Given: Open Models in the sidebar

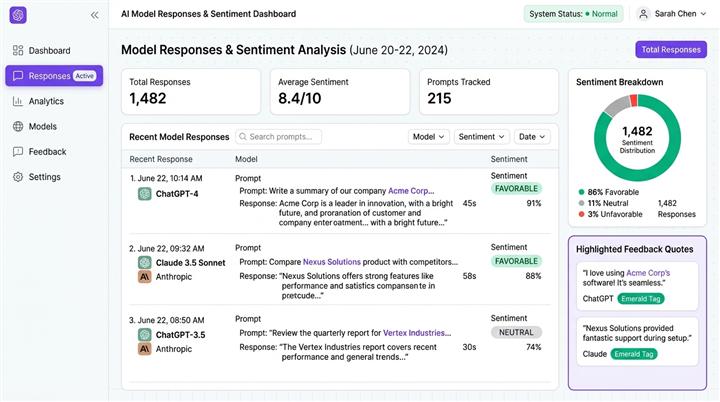Looking at the screenshot, I should (54, 126).
